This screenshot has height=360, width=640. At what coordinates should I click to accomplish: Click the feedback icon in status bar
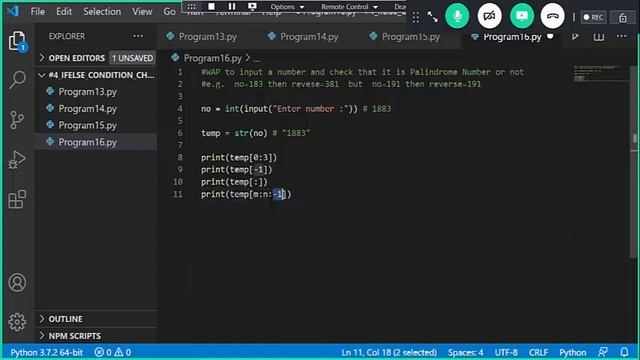(602, 352)
